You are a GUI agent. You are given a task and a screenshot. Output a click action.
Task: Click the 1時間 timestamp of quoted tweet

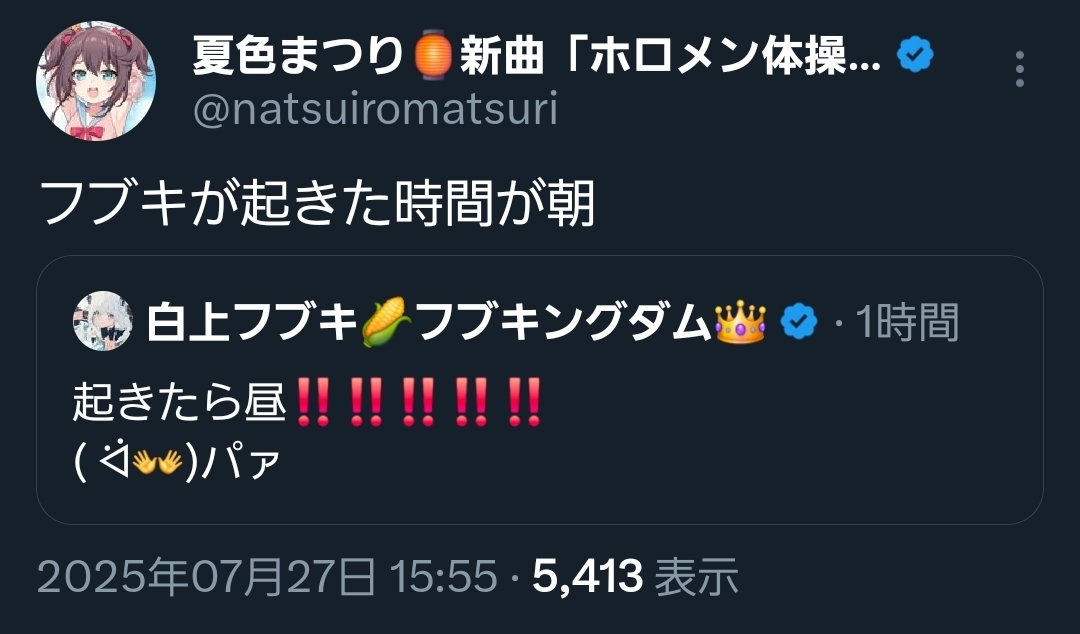pos(906,323)
